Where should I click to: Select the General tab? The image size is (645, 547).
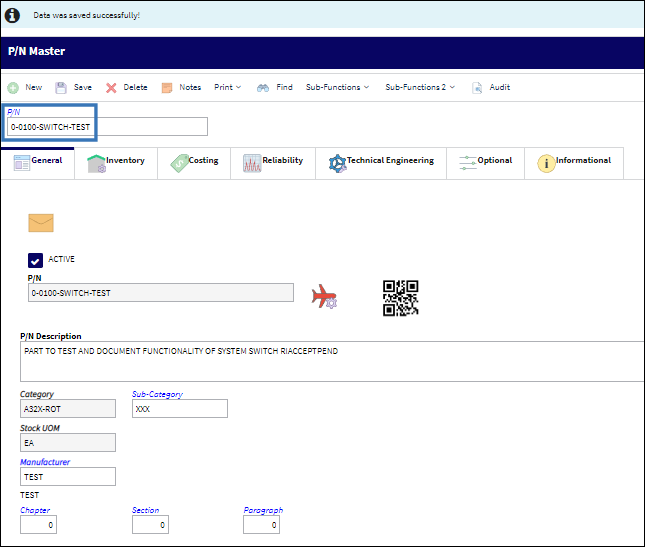(x=38, y=163)
